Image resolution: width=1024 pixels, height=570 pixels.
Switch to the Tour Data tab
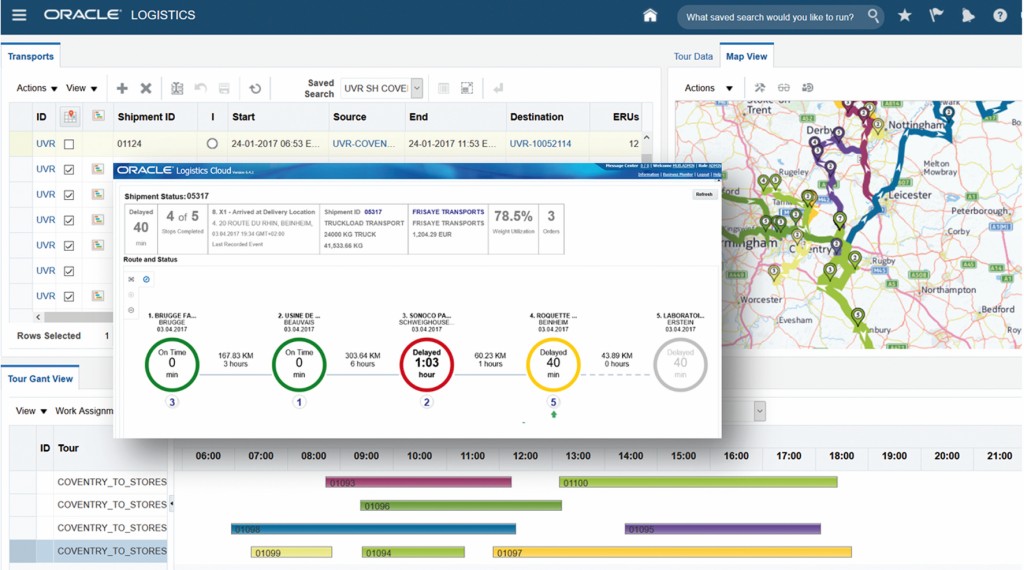click(x=693, y=57)
